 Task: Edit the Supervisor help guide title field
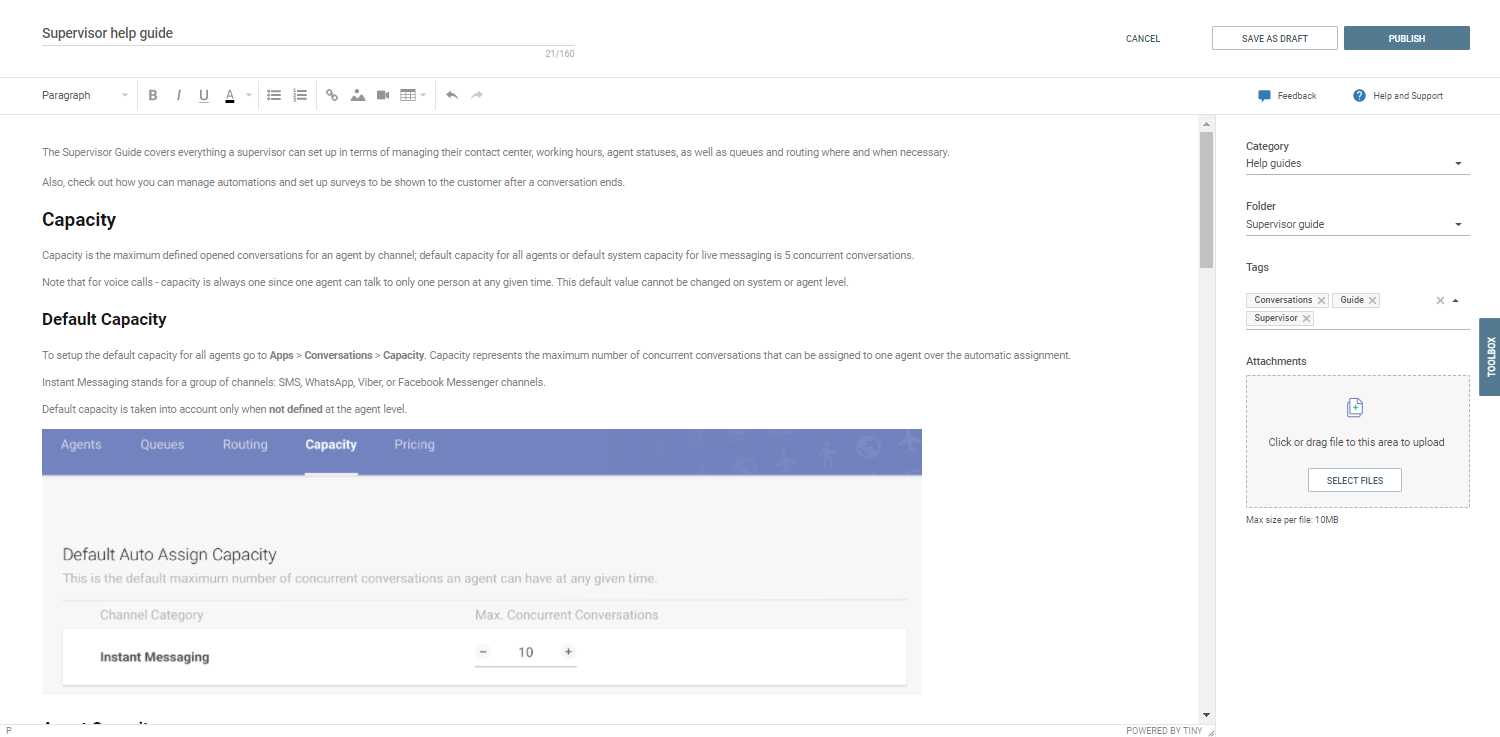(308, 33)
